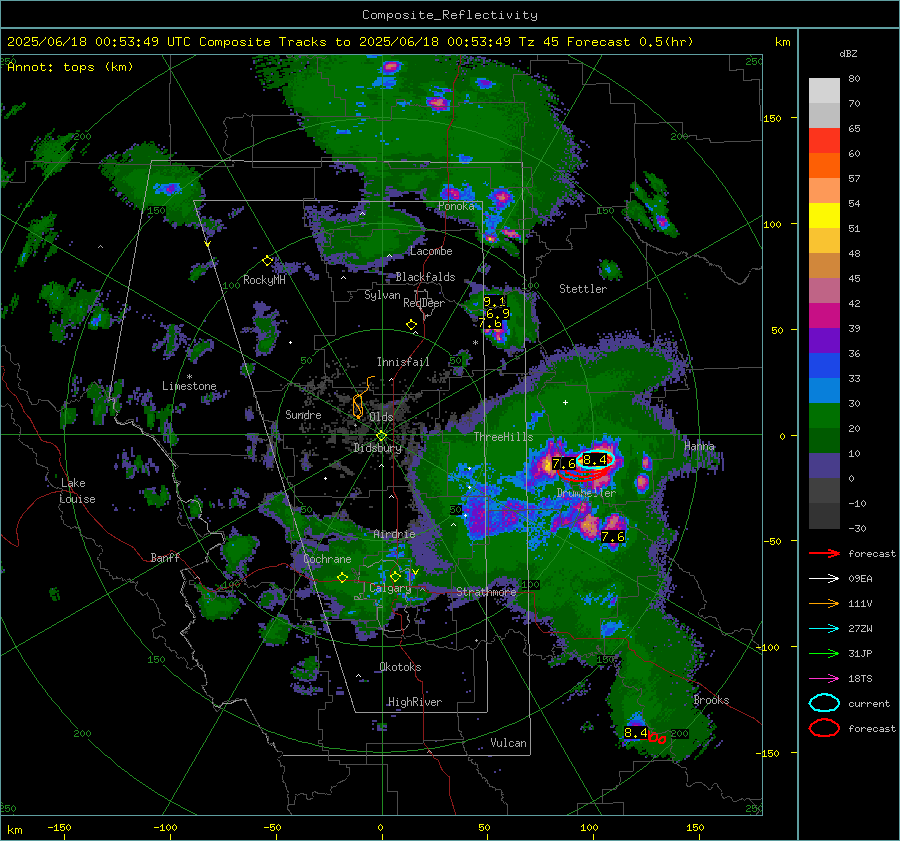Click the radar center diamond above Didsbury
Screen dimensions: 900x841
pyautogui.click(x=382, y=436)
